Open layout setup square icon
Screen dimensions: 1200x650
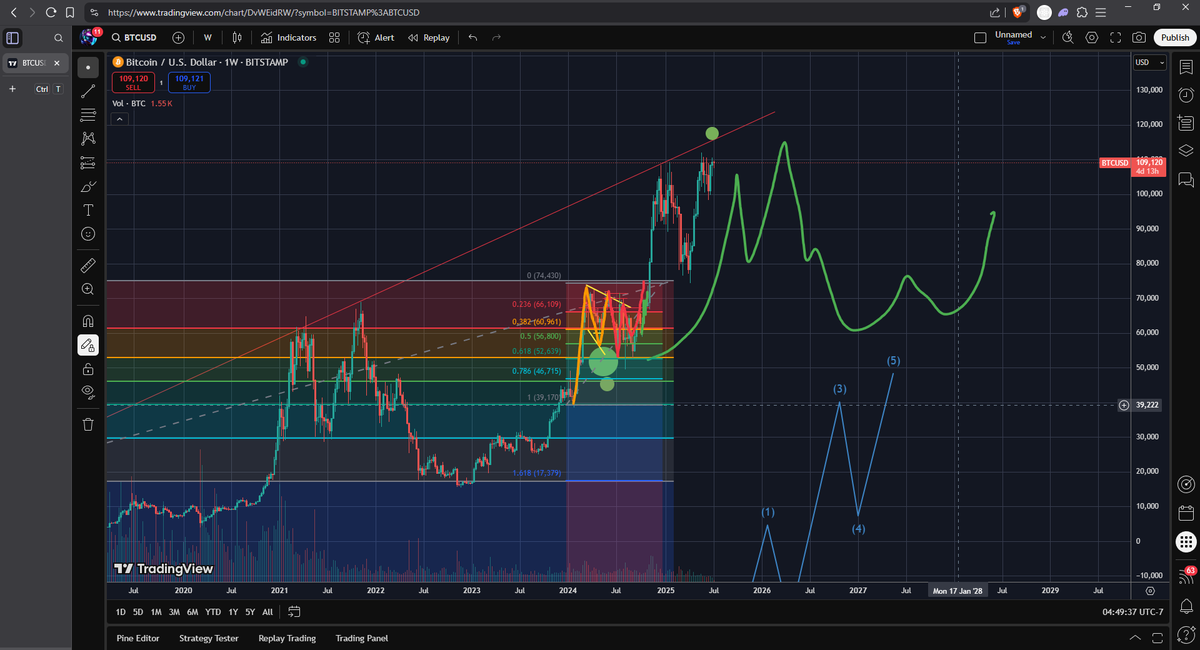980,37
